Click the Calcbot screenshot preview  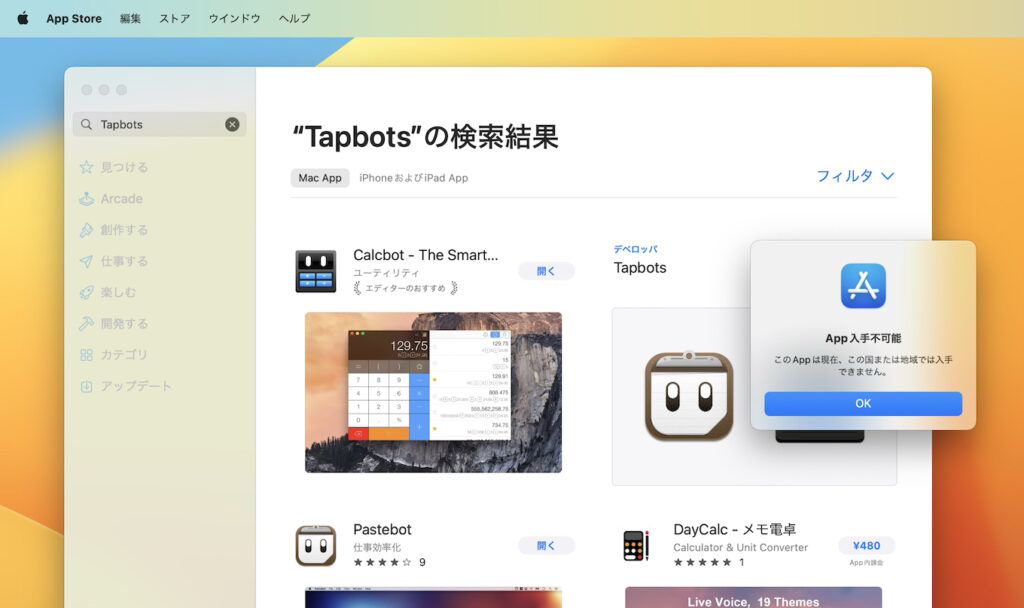[433, 391]
